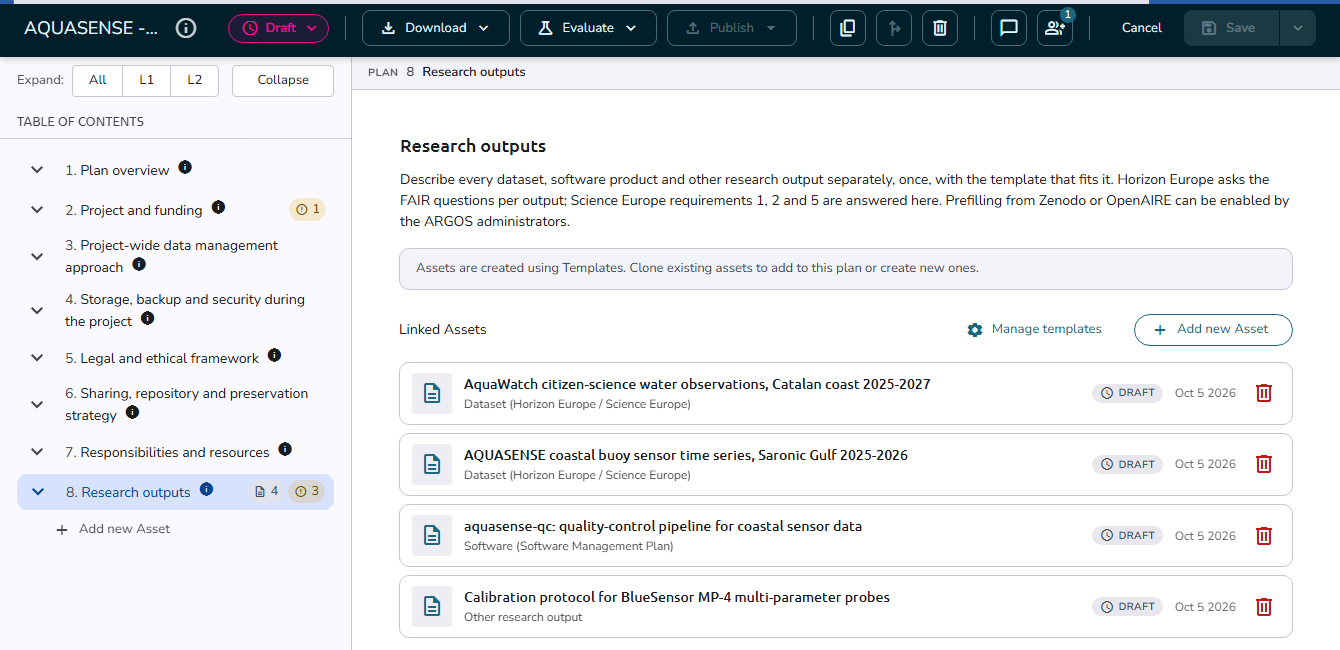Image resolution: width=1340 pixels, height=650 pixels.
Task: Click document icon of AQUASENSE coastal buoy asset
Action: [x=432, y=464]
